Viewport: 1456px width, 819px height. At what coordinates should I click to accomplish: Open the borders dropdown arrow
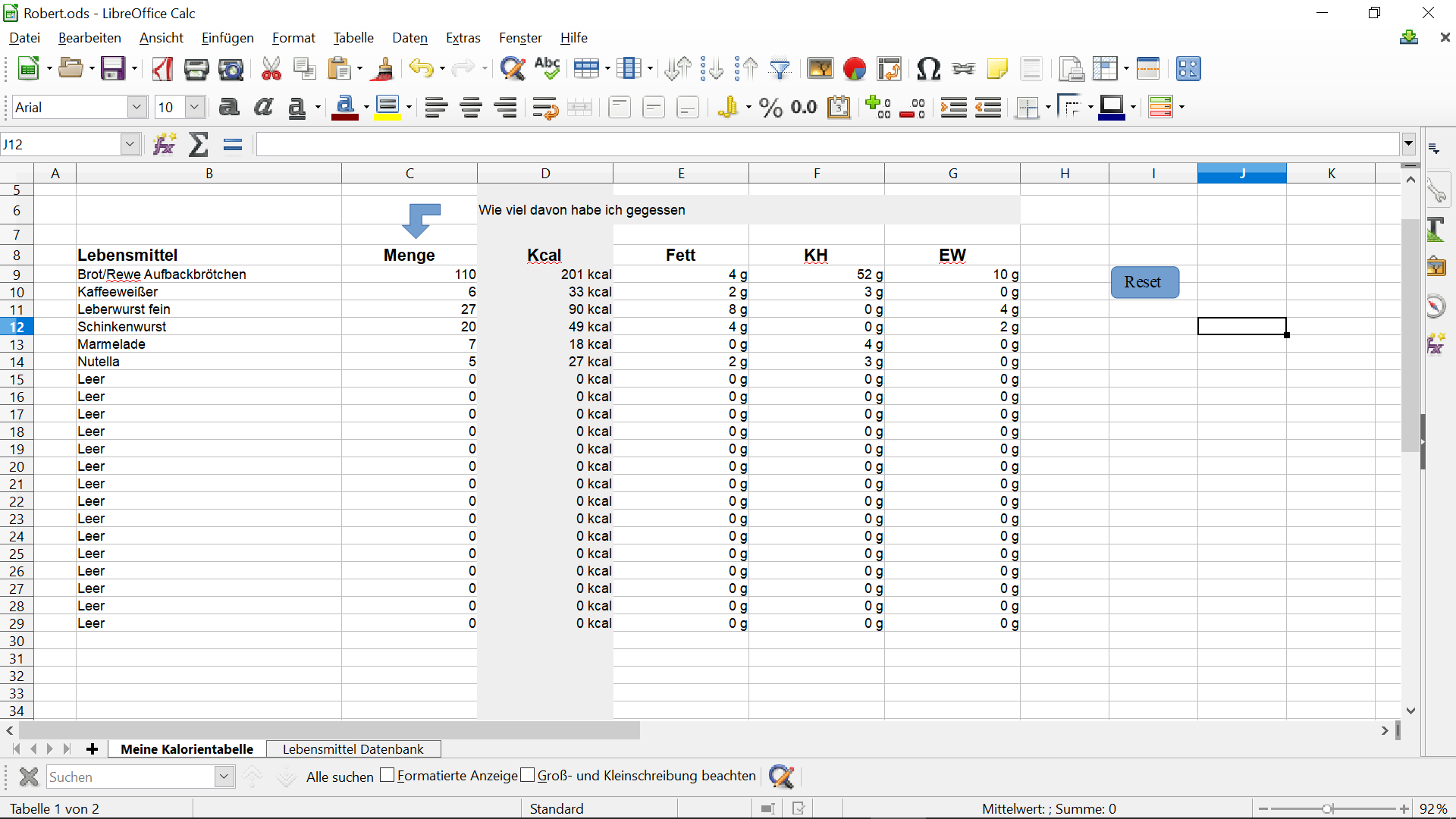click(x=1048, y=108)
